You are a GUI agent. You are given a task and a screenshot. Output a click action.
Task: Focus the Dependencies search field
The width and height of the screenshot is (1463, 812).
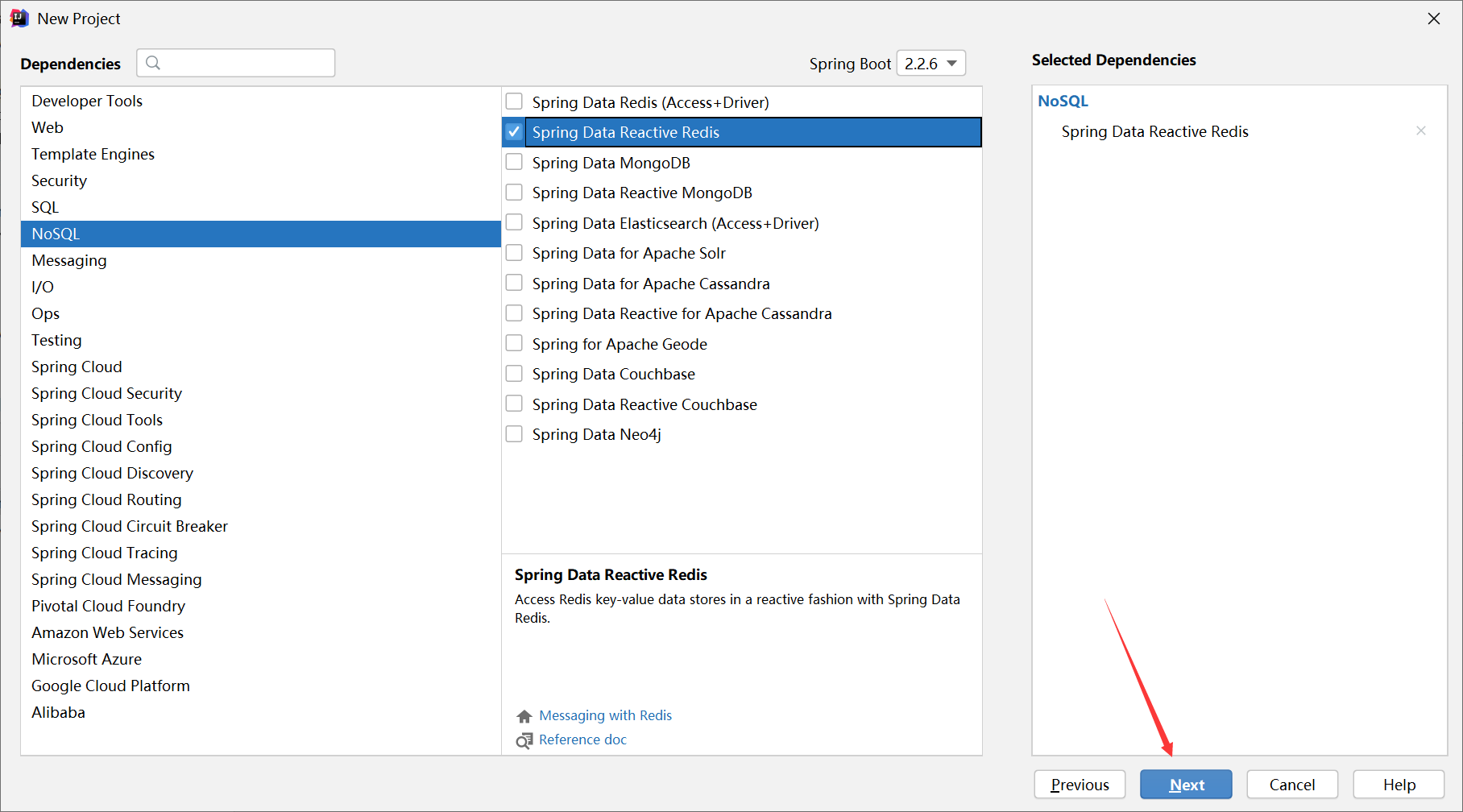pyautogui.click(x=236, y=63)
